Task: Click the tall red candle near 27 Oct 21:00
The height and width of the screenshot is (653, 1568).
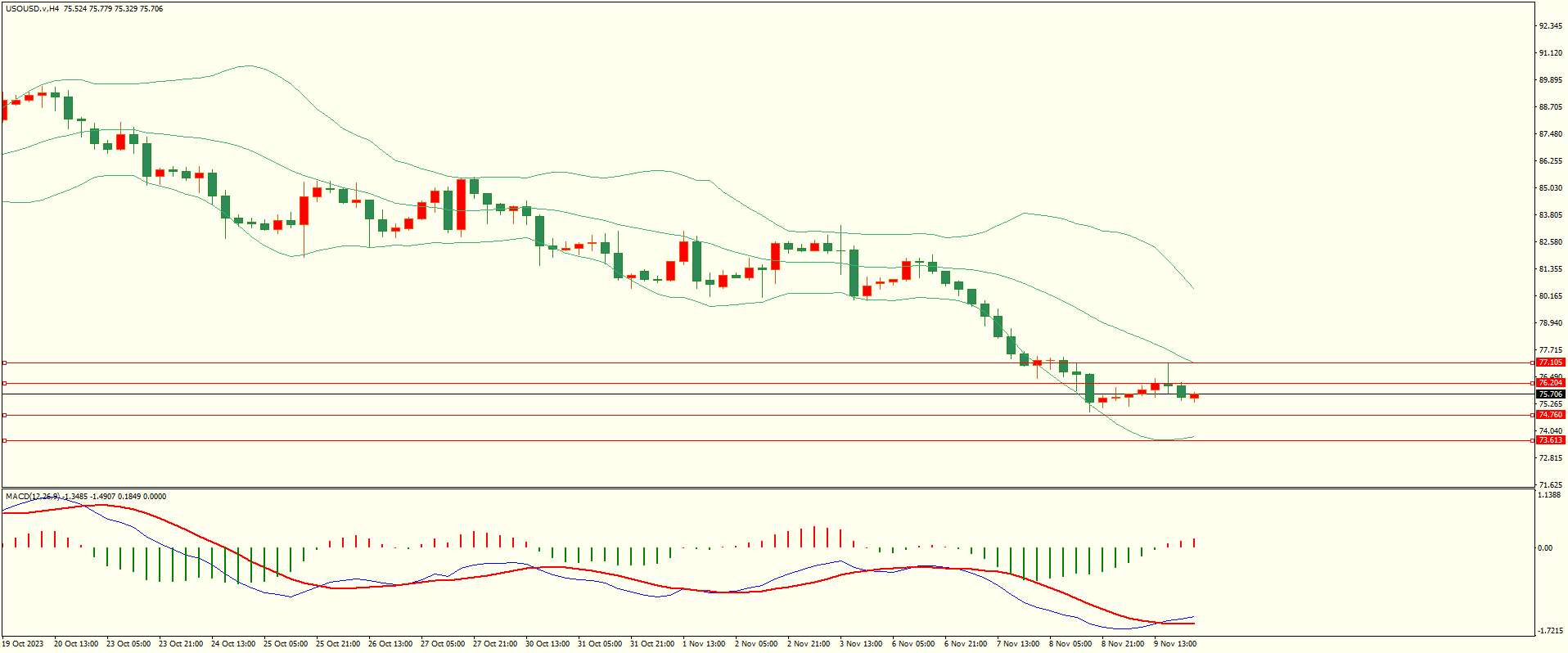Action: pos(461,205)
